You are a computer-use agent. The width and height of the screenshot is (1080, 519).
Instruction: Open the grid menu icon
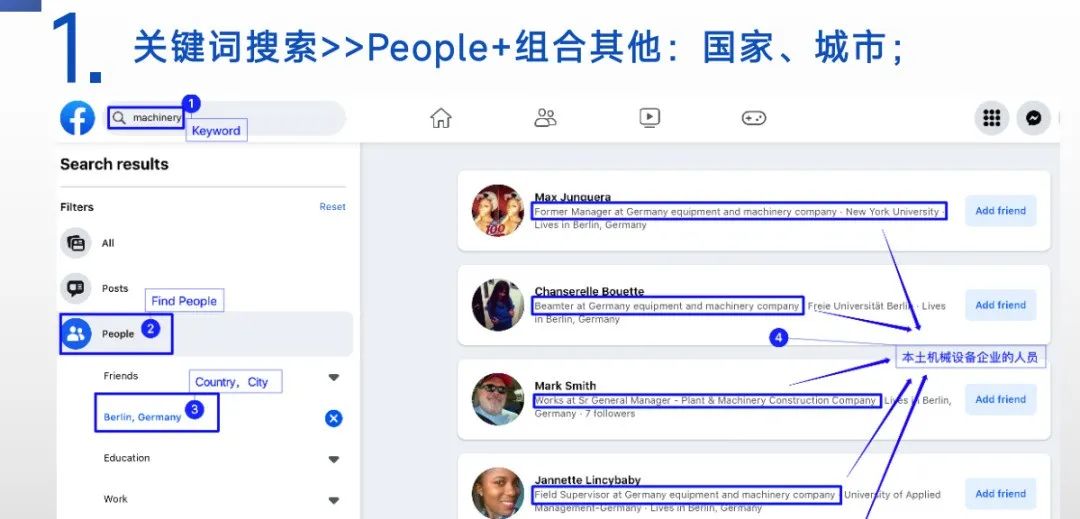[x=992, y=118]
